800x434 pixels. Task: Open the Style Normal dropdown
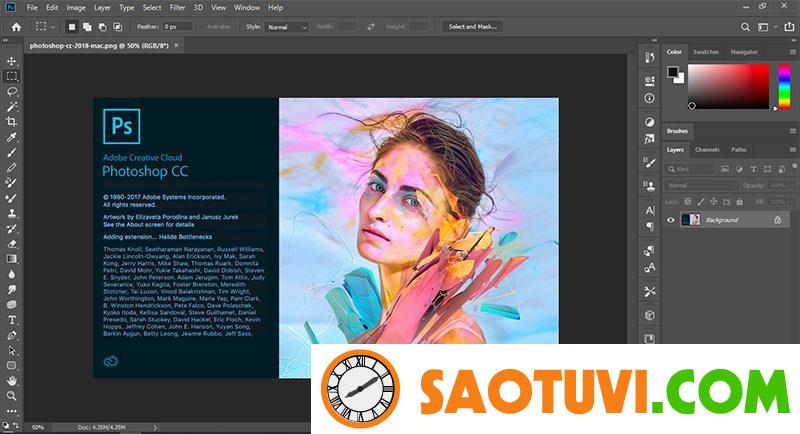point(287,27)
